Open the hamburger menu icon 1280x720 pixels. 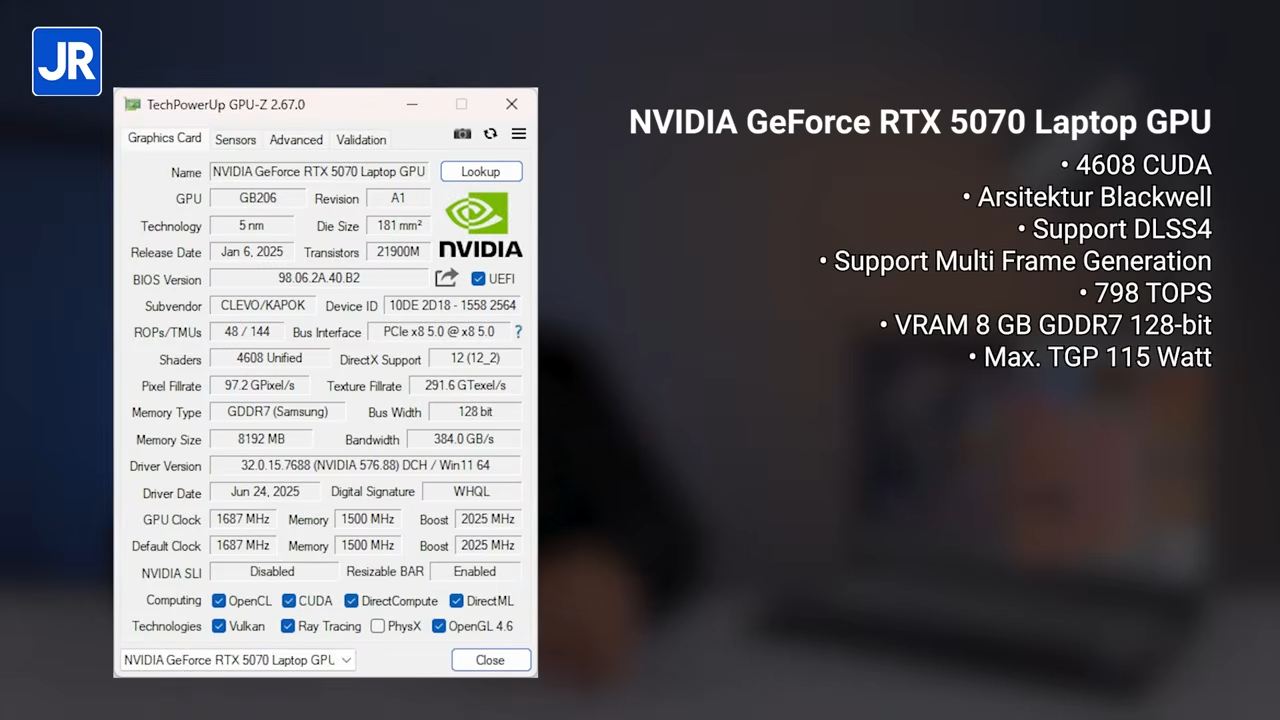pyautogui.click(x=518, y=134)
